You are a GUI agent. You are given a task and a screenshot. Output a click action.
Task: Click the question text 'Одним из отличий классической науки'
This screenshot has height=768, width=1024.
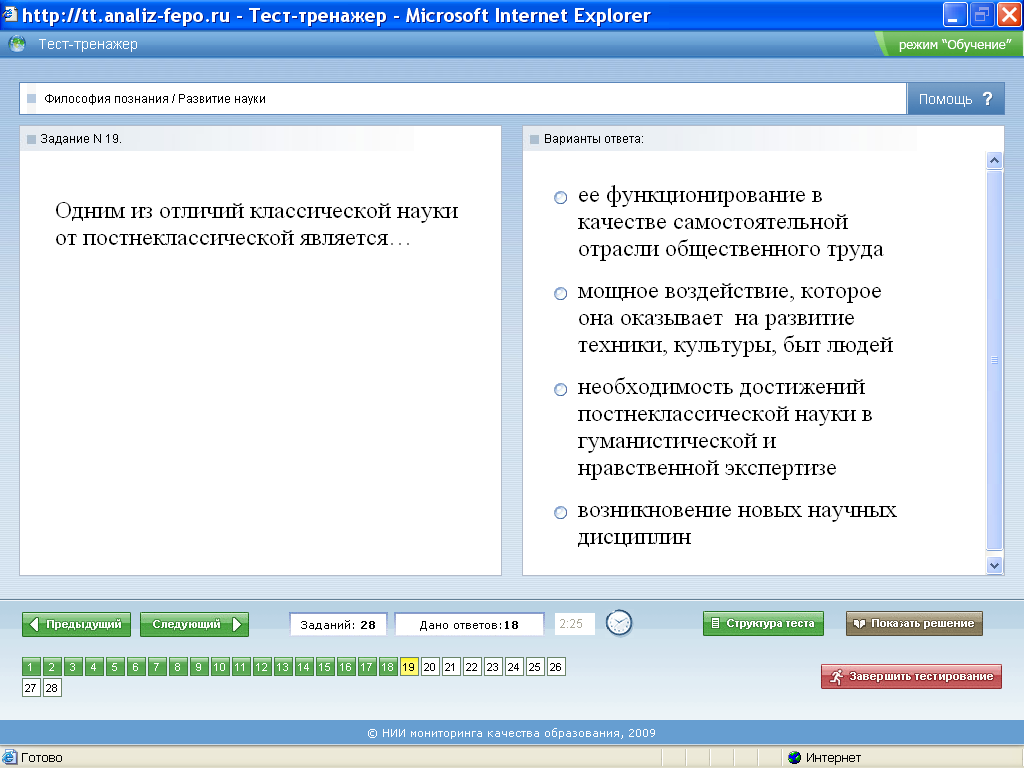[x=257, y=210]
